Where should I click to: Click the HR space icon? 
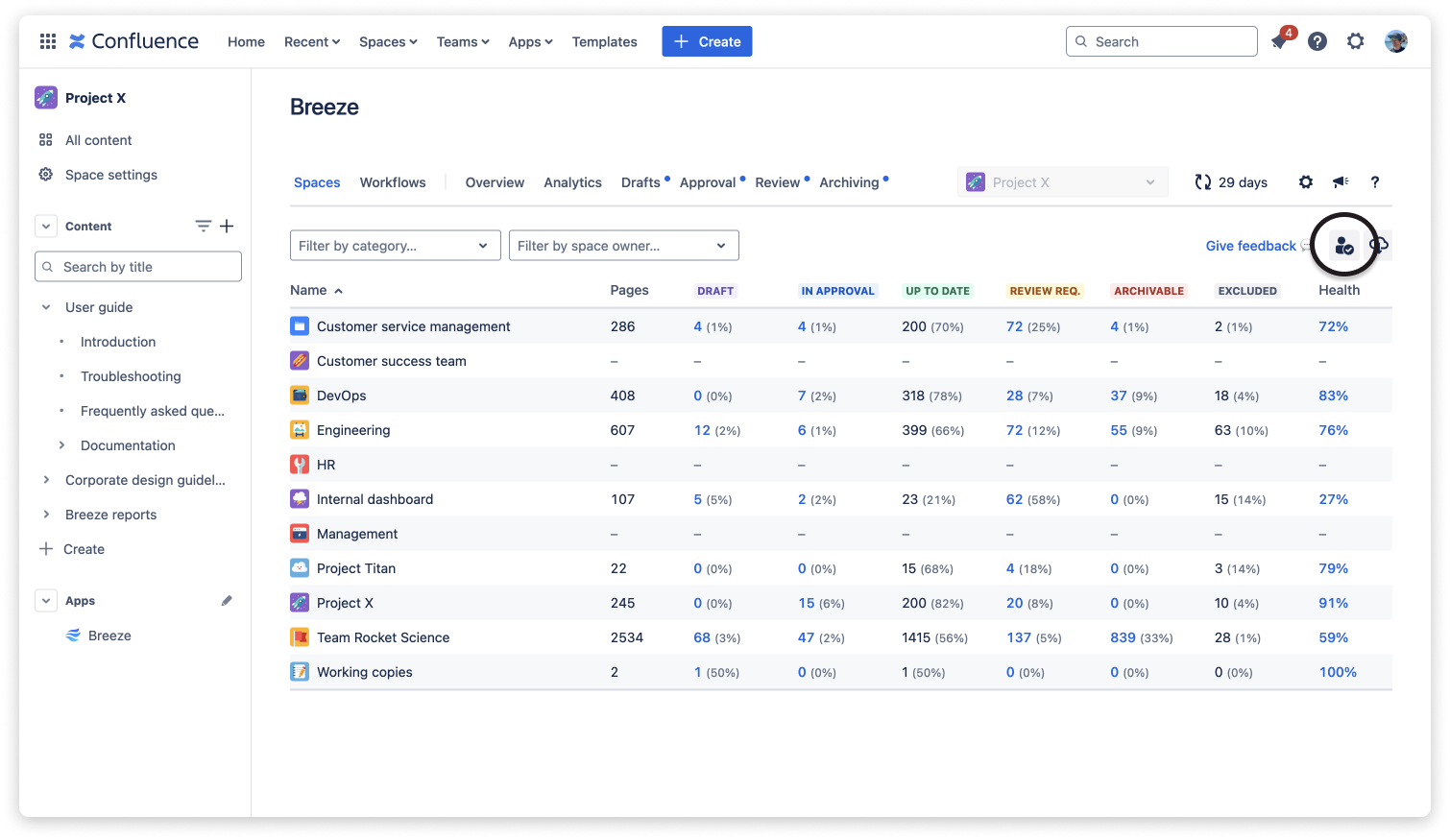300,465
